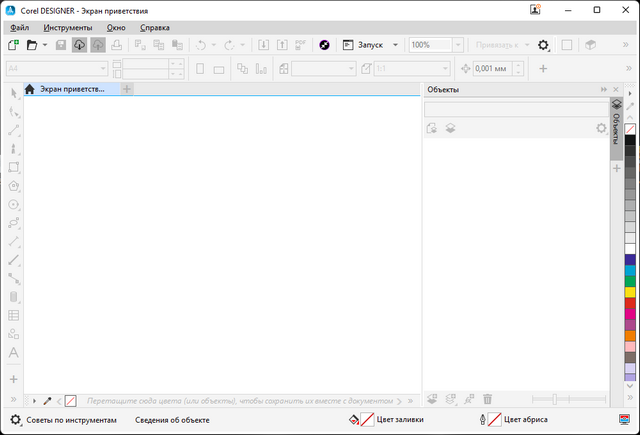Switch to the Экран приветствия tab
The height and width of the screenshot is (435, 640).
[x=72, y=89]
